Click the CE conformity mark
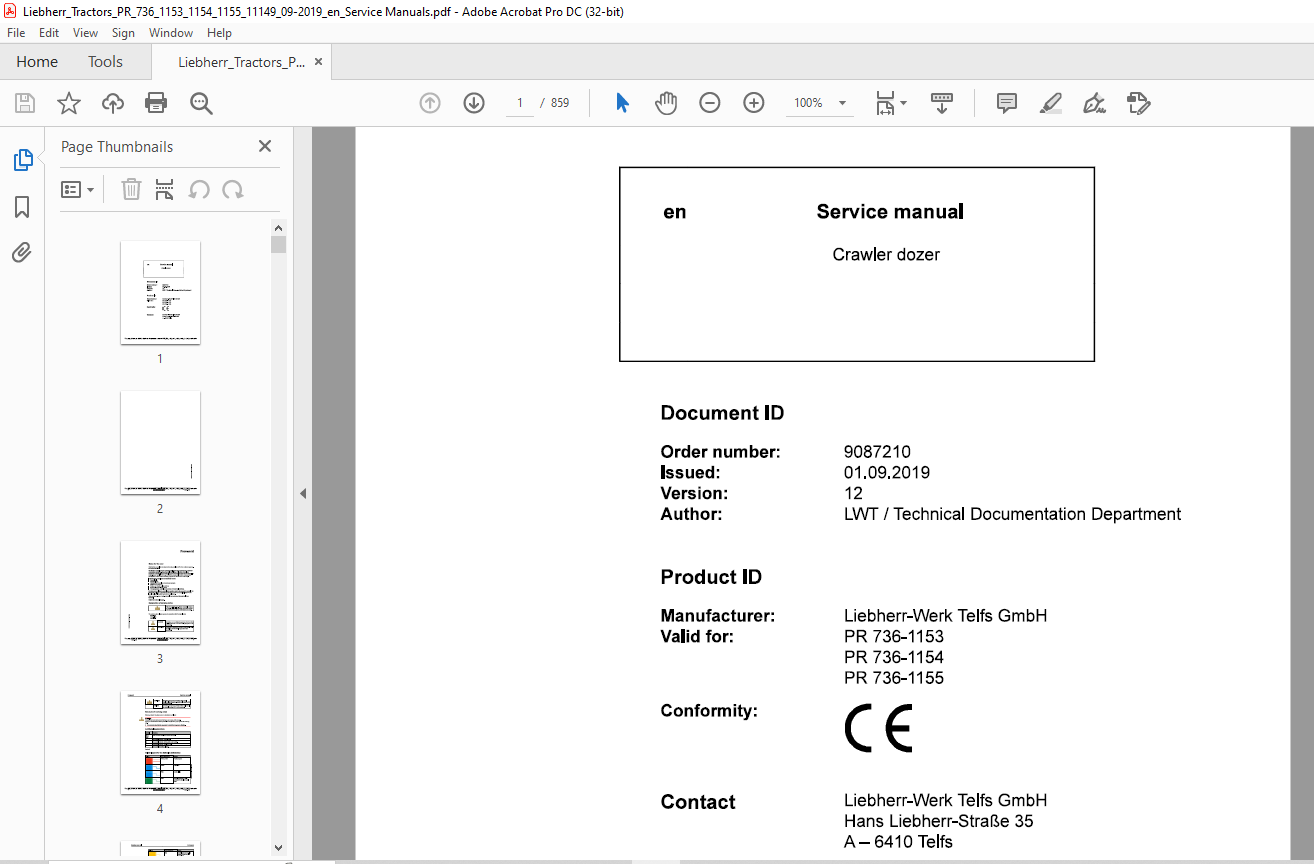The image size is (1314, 864). click(879, 728)
